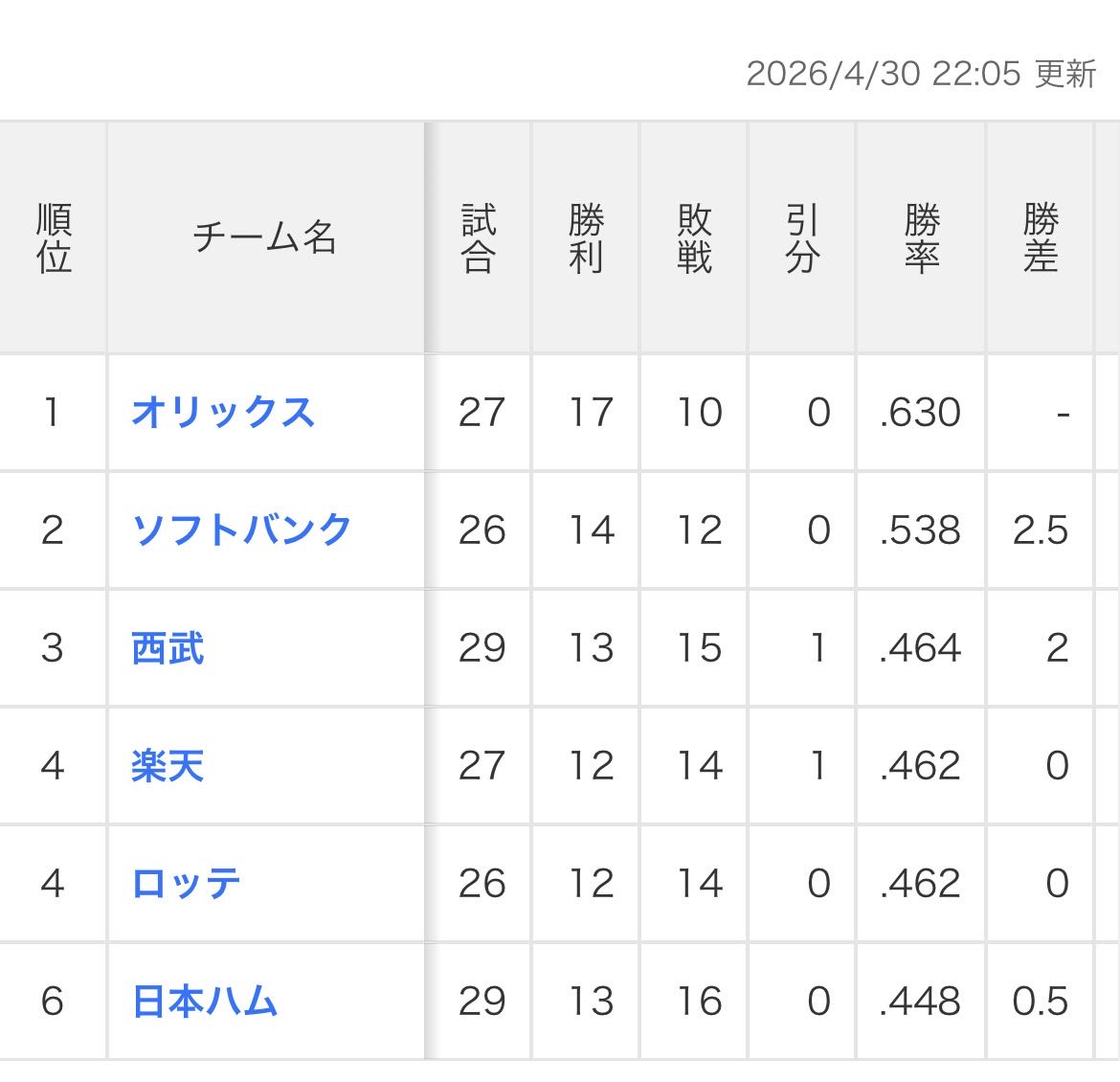Click the チーム名 column header

(x=265, y=238)
